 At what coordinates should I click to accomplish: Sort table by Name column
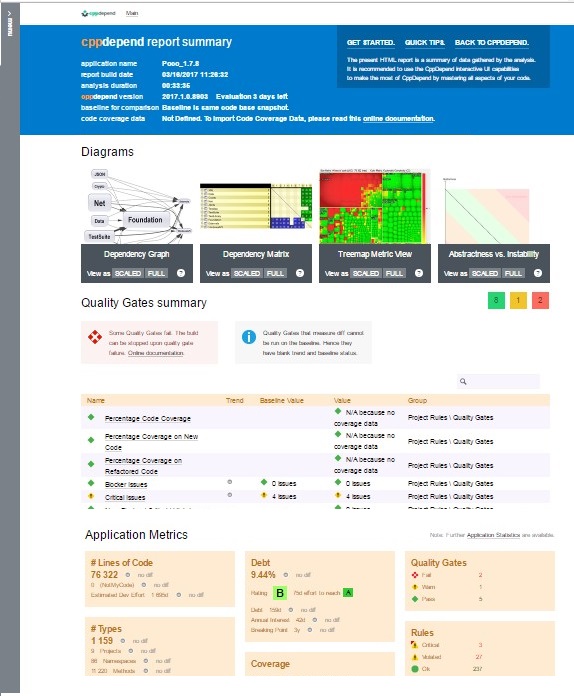click(x=96, y=400)
